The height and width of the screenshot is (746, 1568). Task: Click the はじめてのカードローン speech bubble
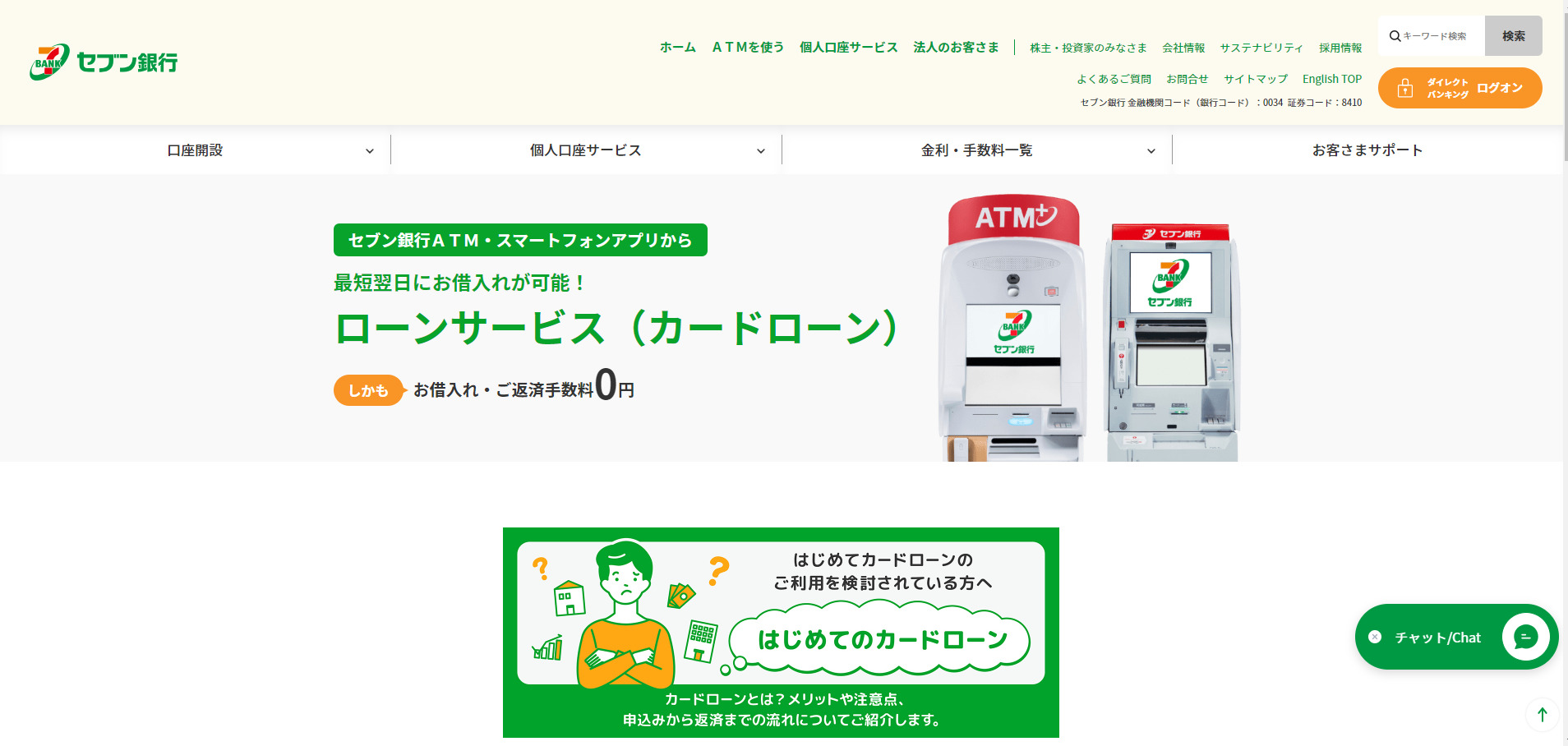pos(882,637)
